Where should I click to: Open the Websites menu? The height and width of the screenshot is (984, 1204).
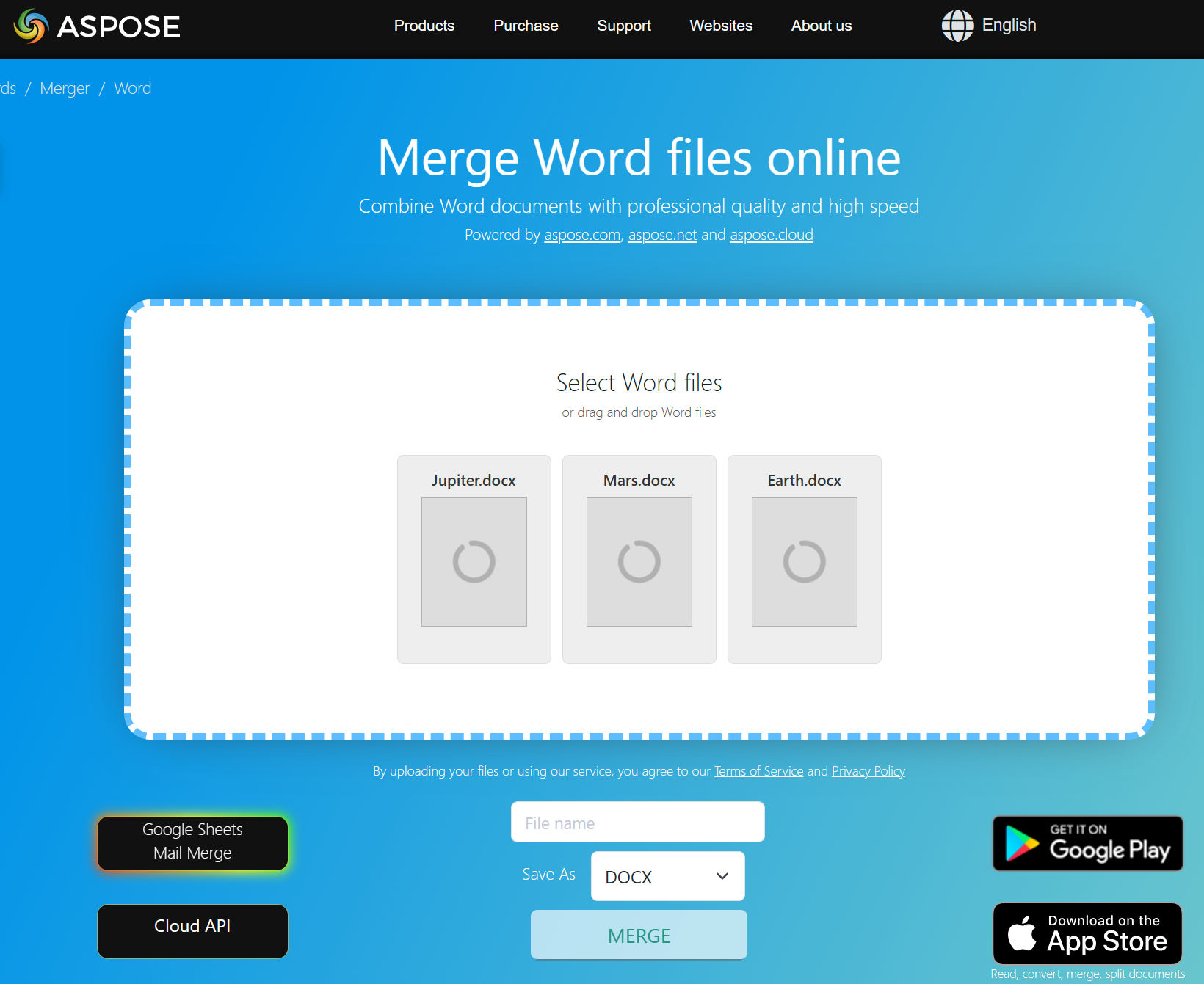[721, 26]
